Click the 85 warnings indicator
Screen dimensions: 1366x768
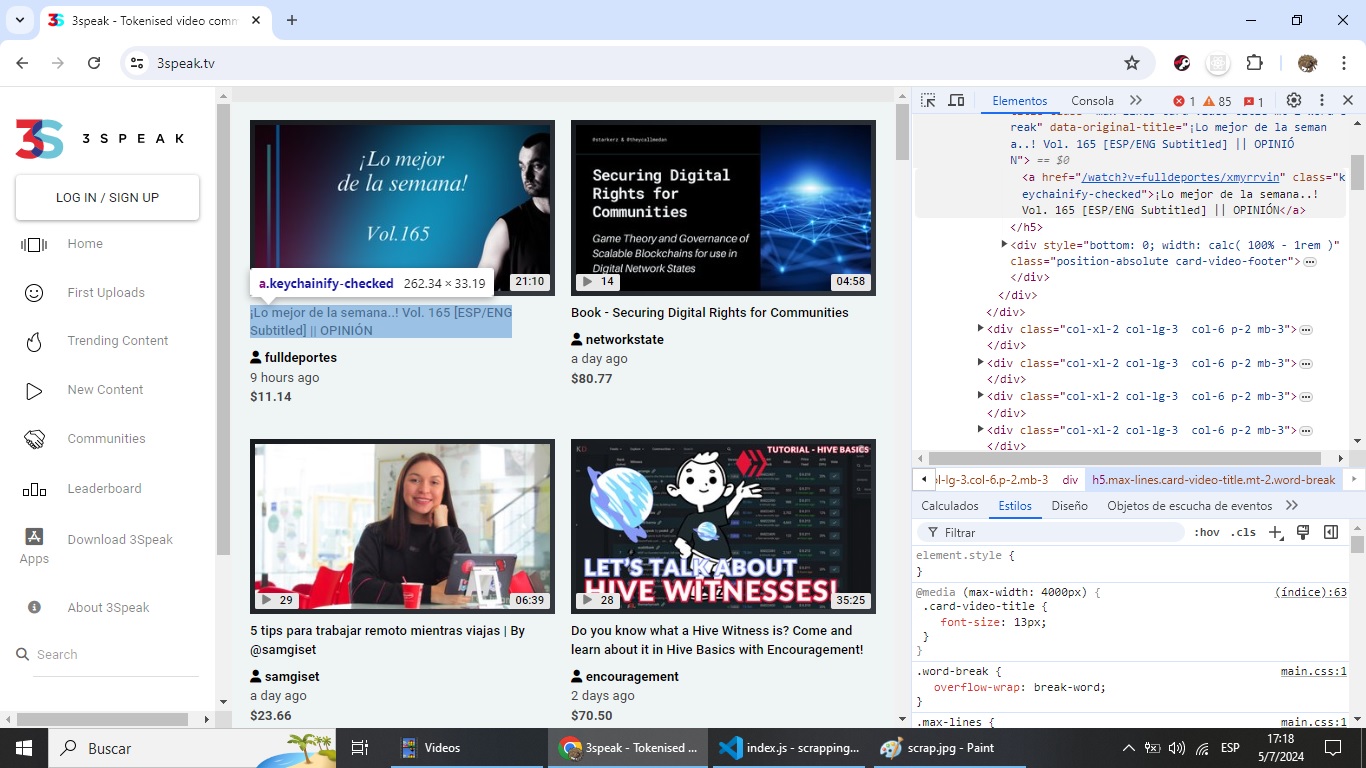pyautogui.click(x=1217, y=101)
